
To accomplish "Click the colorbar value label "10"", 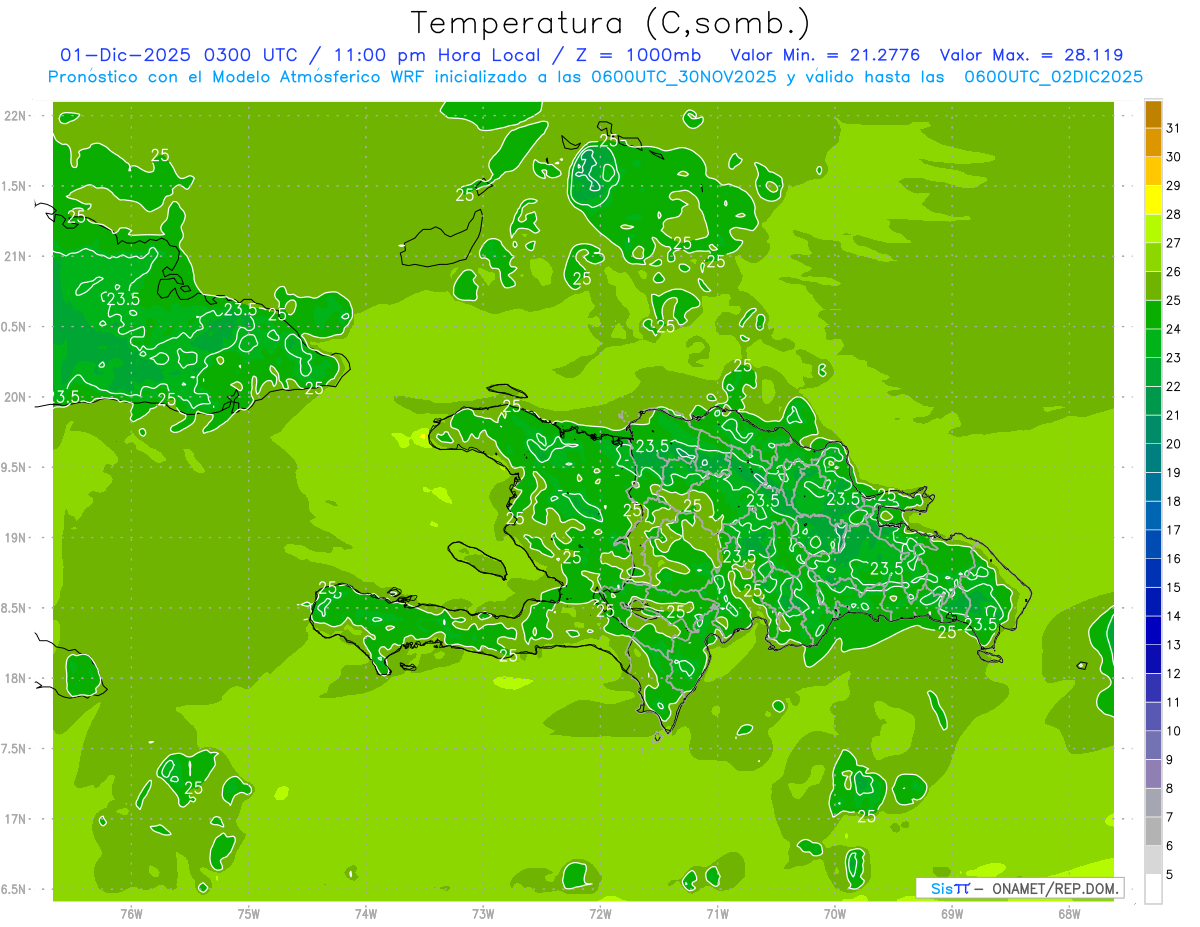I will point(1174,731).
